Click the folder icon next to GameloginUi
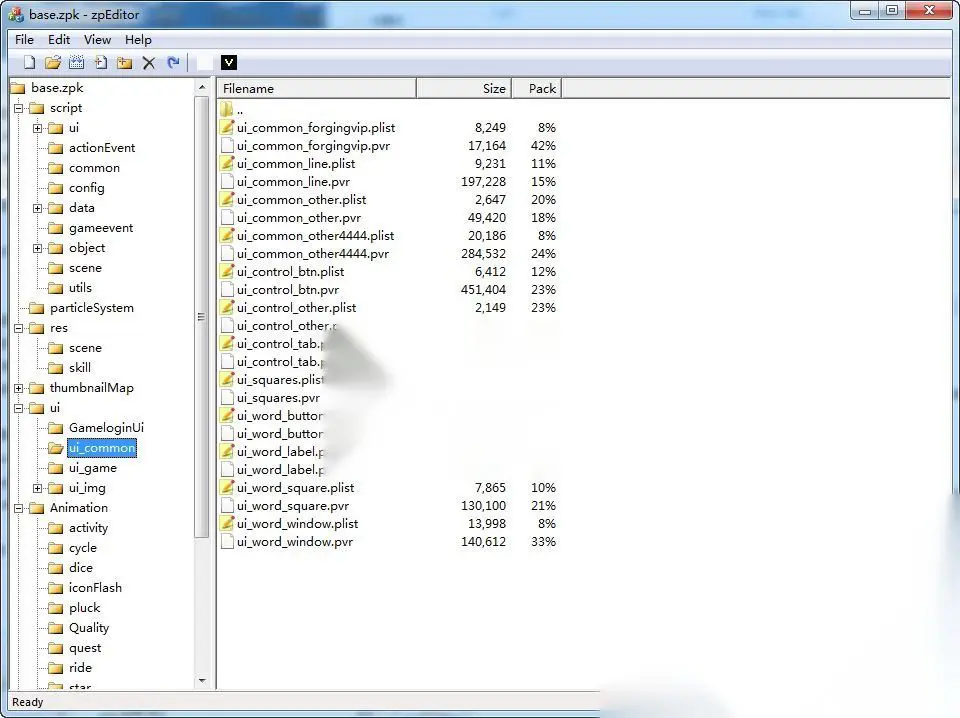This screenshot has width=960, height=718. 56,428
